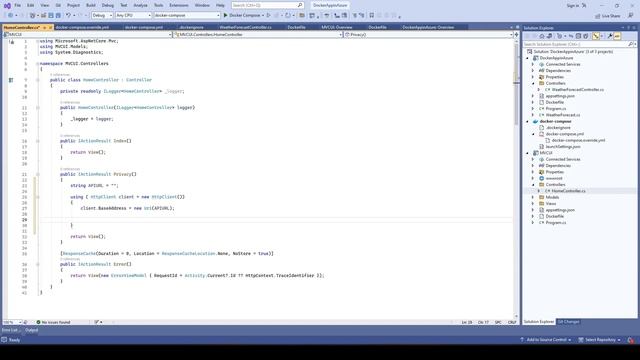
Task: Click Add to Source Control button
Action: [546, 340]
